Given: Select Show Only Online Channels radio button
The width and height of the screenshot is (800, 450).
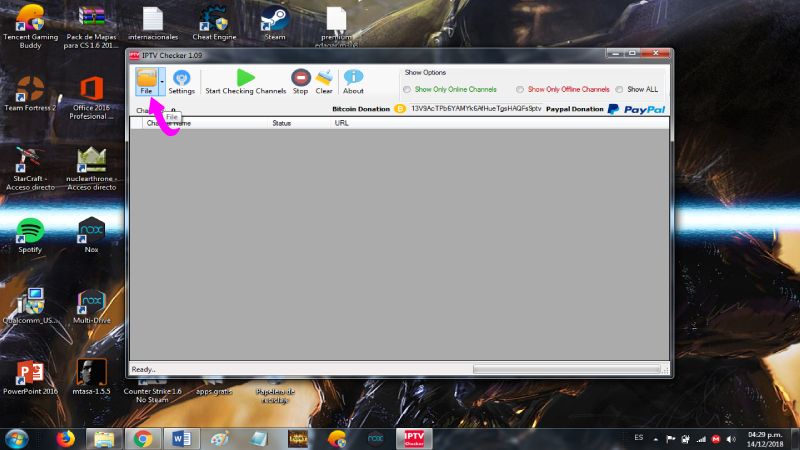Looking at the screenshot, I should pyautogui.click(x=407, y=89).
